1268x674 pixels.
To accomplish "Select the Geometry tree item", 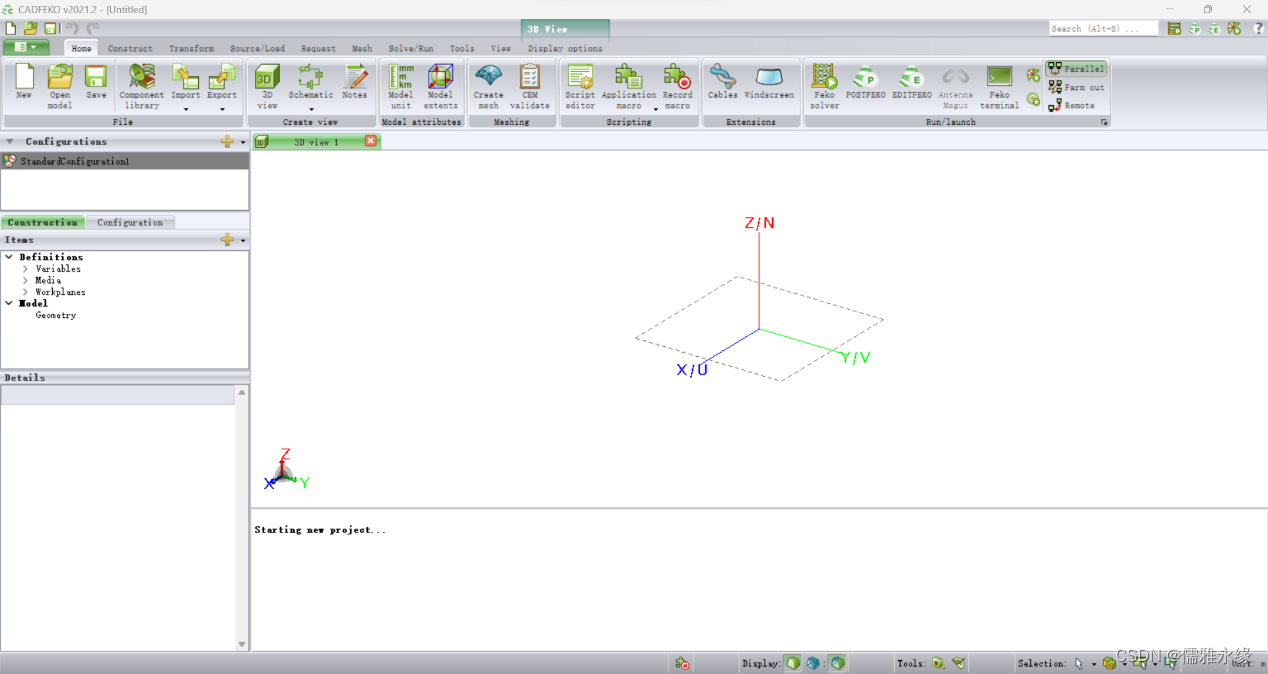I will (56, 315).
